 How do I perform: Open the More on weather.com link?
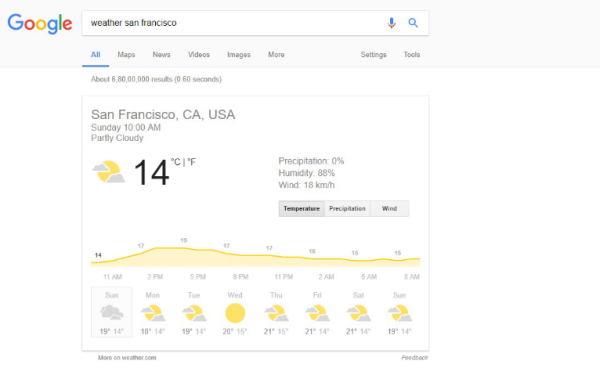pyautogui.click(x=127, y=358)
